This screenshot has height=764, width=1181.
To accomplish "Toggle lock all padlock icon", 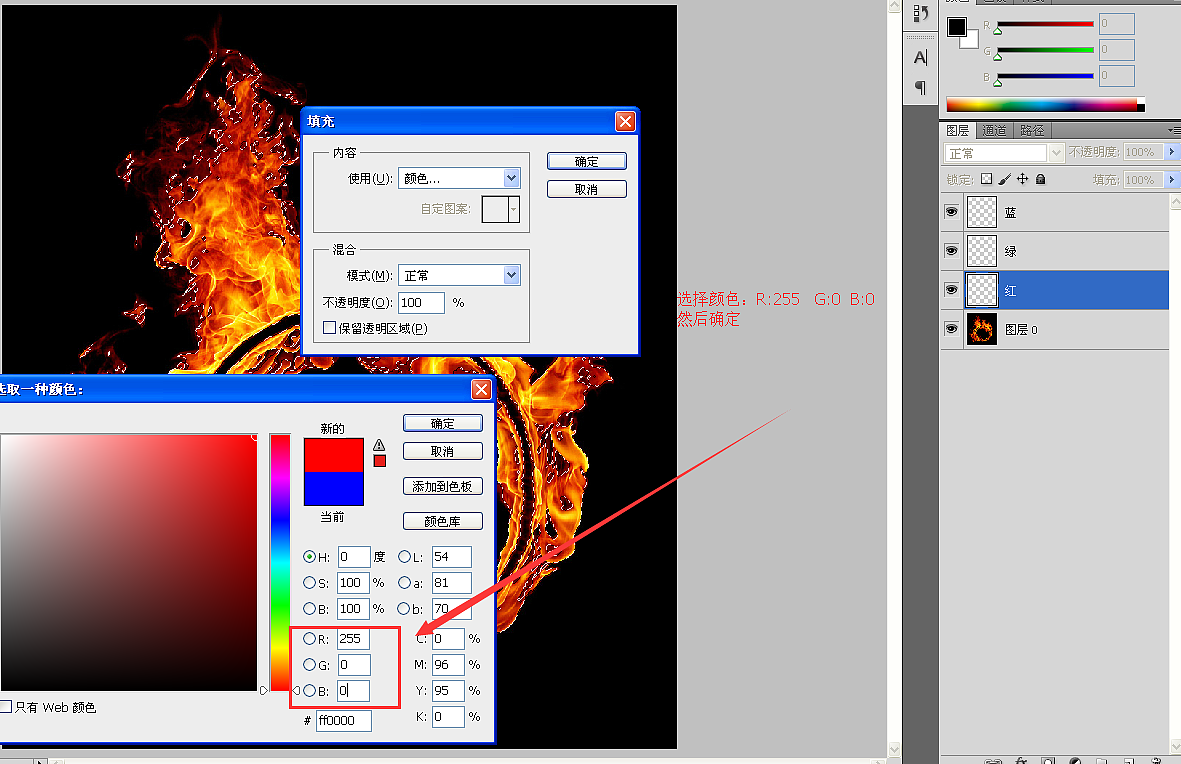I will 1040,179.
